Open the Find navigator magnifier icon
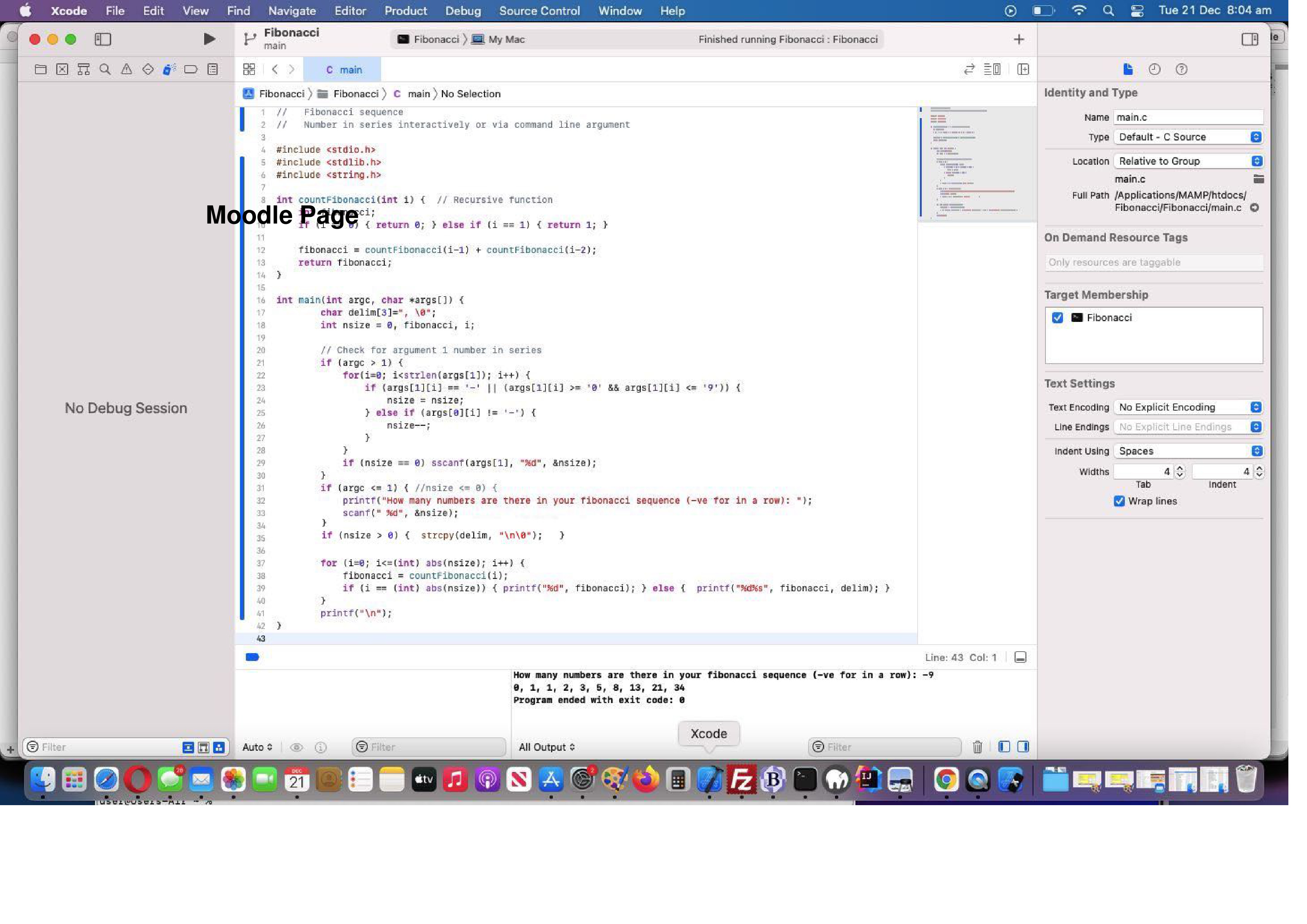Viewport: 1307px width, 924px height. pos(105,69)
